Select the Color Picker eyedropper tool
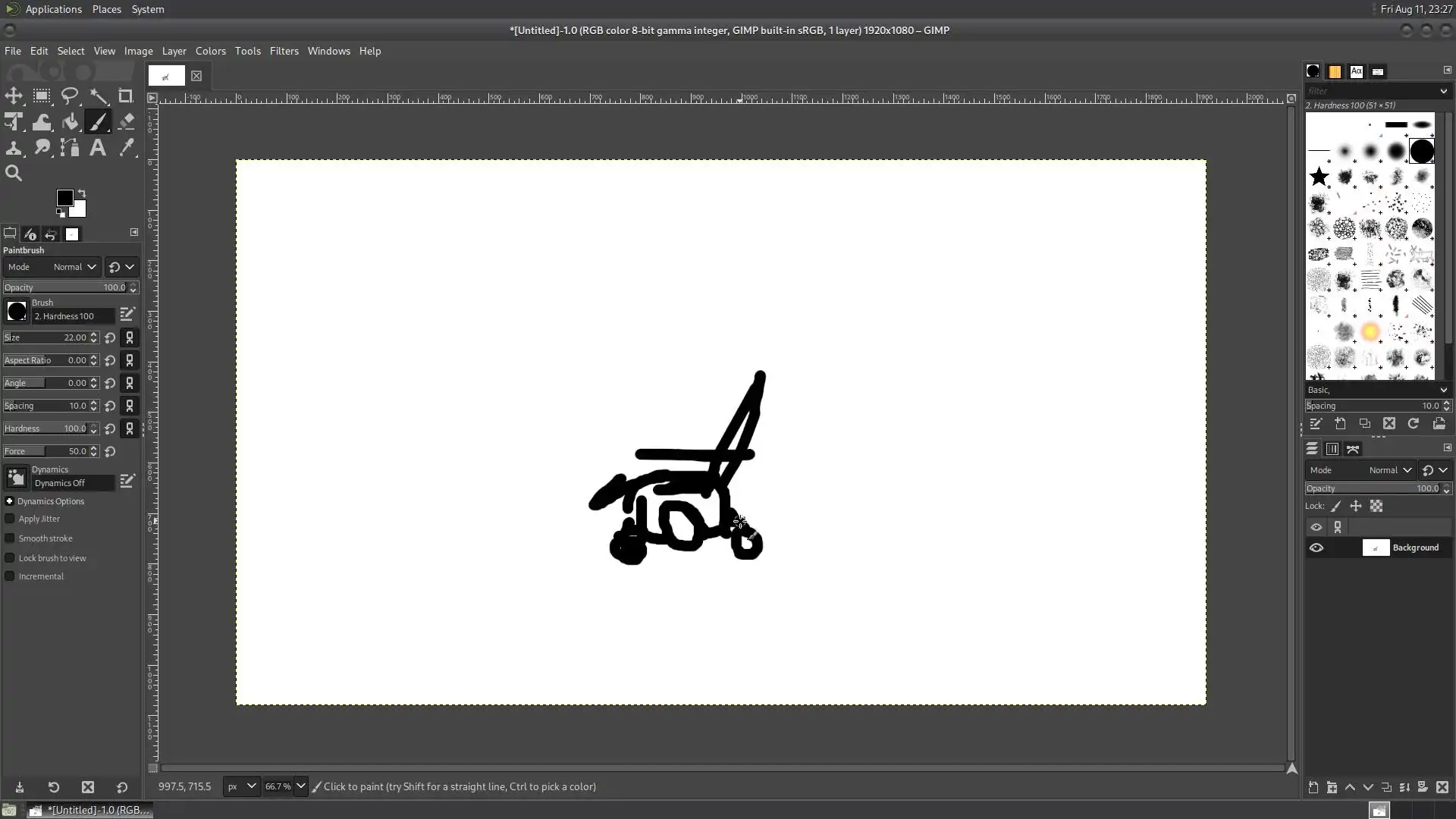 [x=126, y=148]
